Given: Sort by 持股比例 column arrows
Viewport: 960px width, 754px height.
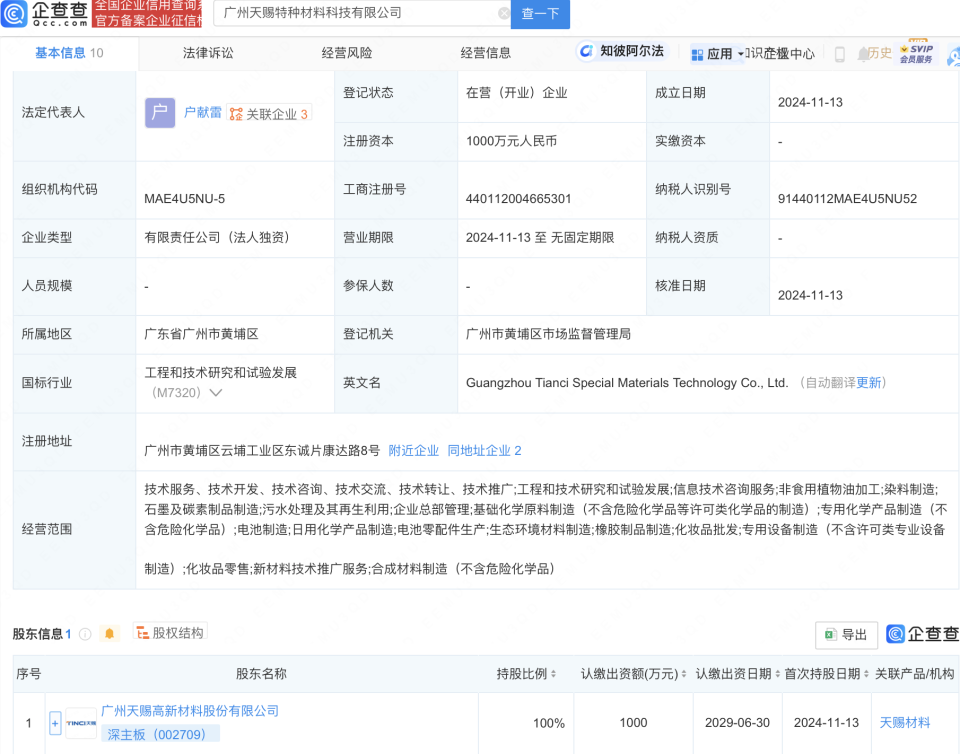Looking at the screenshot, I should tap(553, 674).
